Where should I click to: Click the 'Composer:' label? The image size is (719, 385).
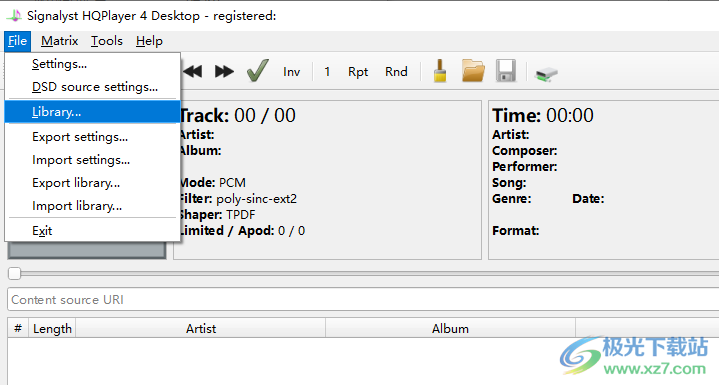coord(525,151)
